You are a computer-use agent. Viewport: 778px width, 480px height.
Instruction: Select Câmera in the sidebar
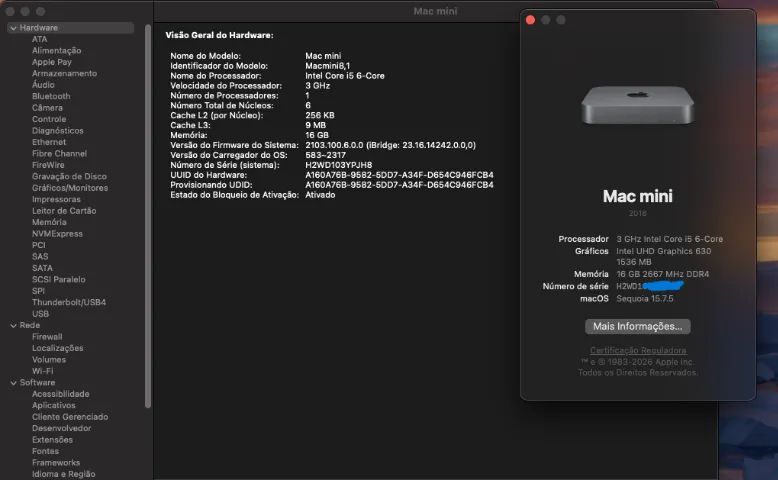tap(47, 108)
